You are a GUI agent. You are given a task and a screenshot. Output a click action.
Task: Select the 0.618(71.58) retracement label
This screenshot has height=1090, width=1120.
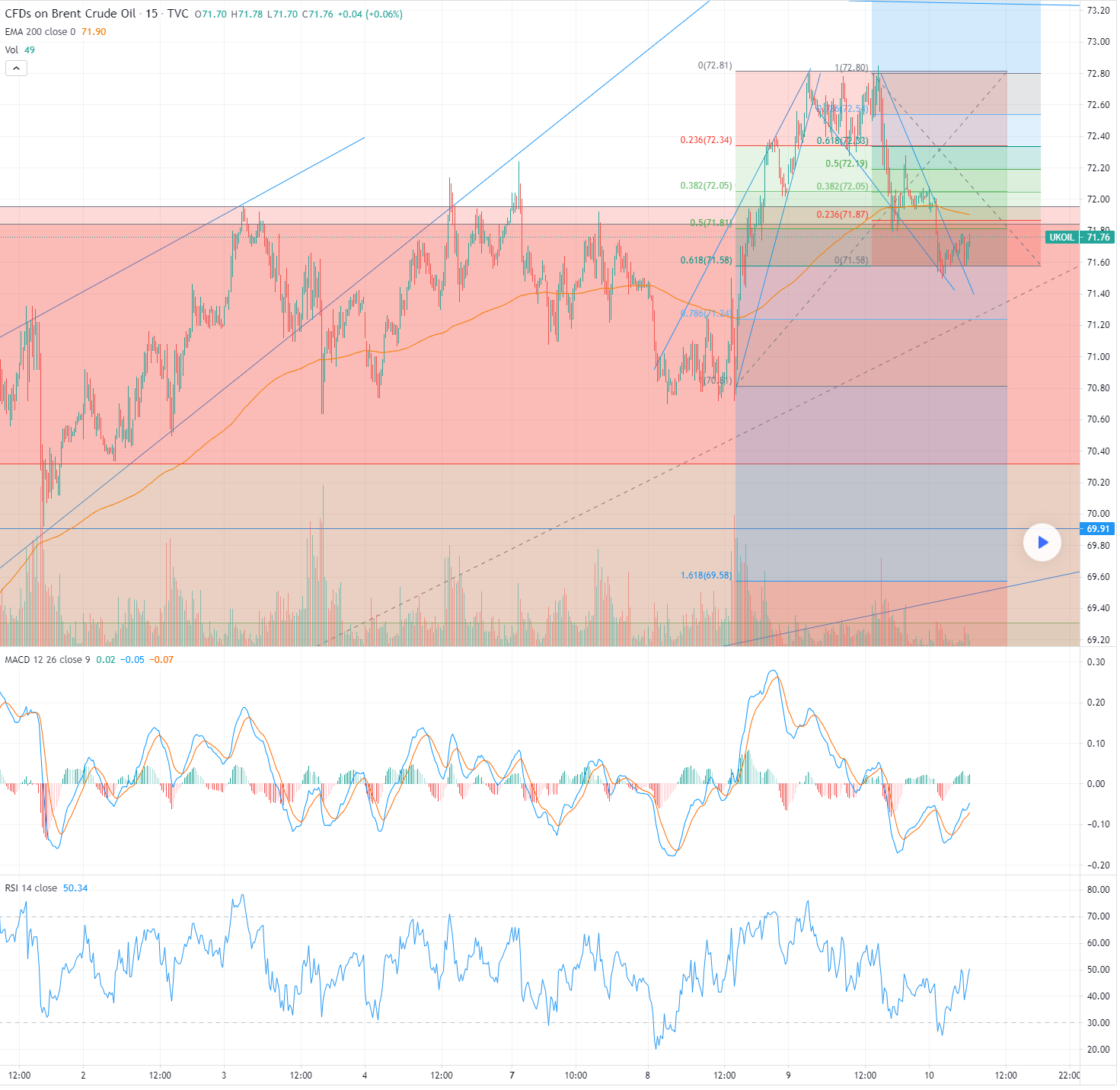point(705,260)
